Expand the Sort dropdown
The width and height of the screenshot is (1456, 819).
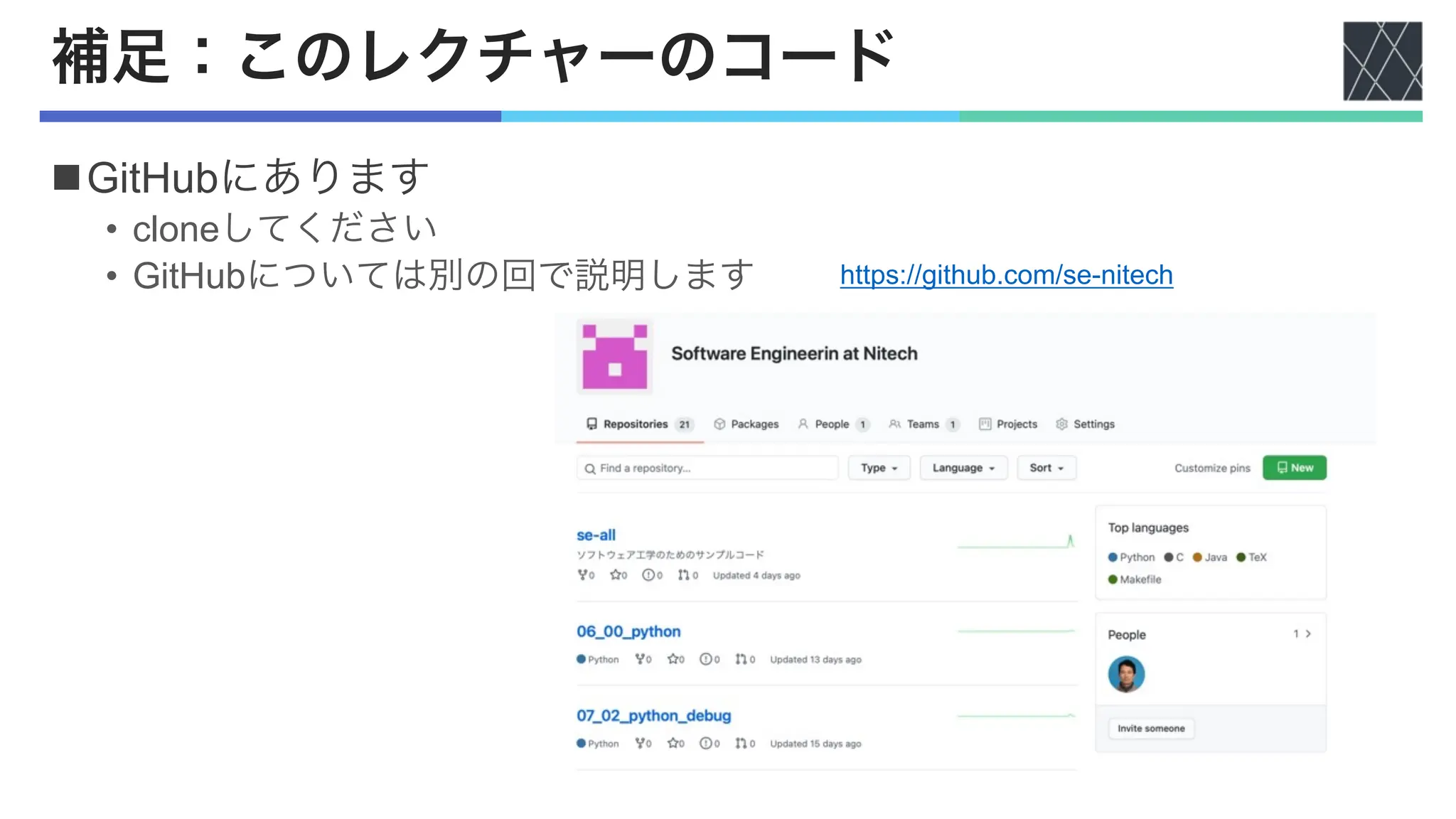[1046, 468]
